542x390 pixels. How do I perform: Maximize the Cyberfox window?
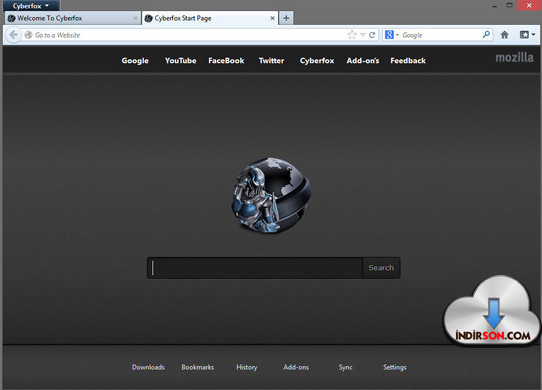pyautogui.click(x=510, y=6)
